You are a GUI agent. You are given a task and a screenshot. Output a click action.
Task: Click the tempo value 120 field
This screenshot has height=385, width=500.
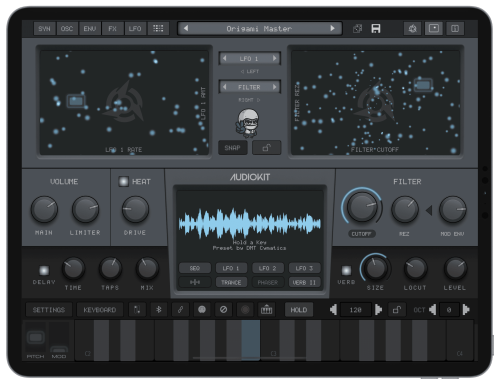click(356, 310)
